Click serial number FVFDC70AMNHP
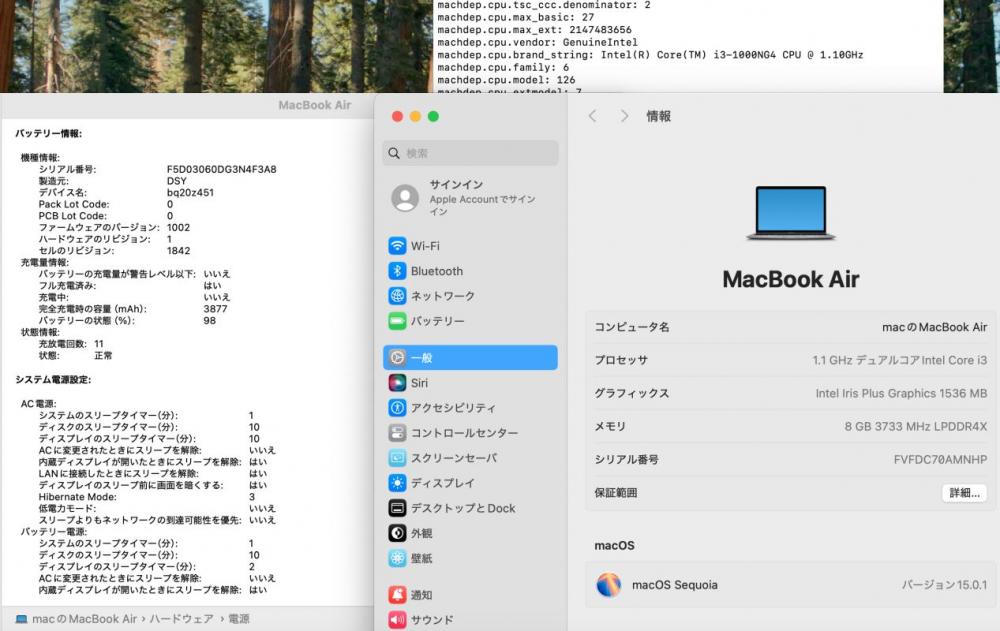The height and width of the screenshot is (631, 1000). [940, 459]
